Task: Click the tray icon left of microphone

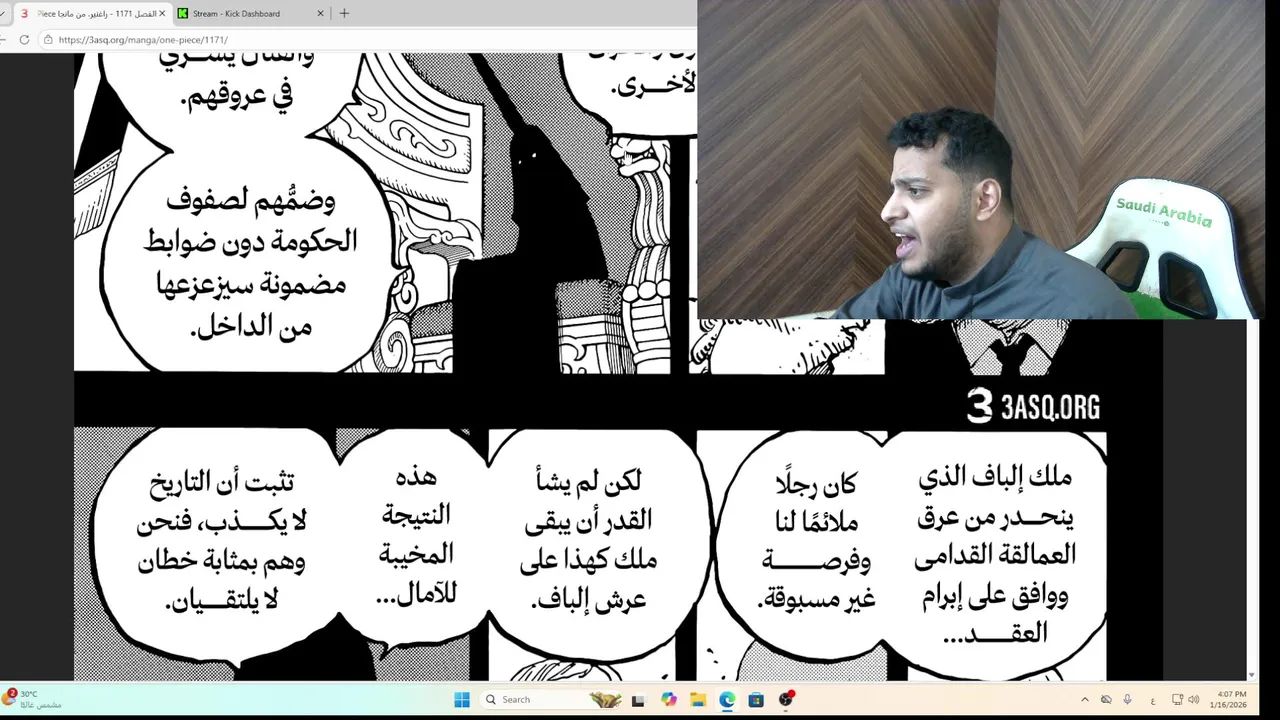Action: 1106,699
